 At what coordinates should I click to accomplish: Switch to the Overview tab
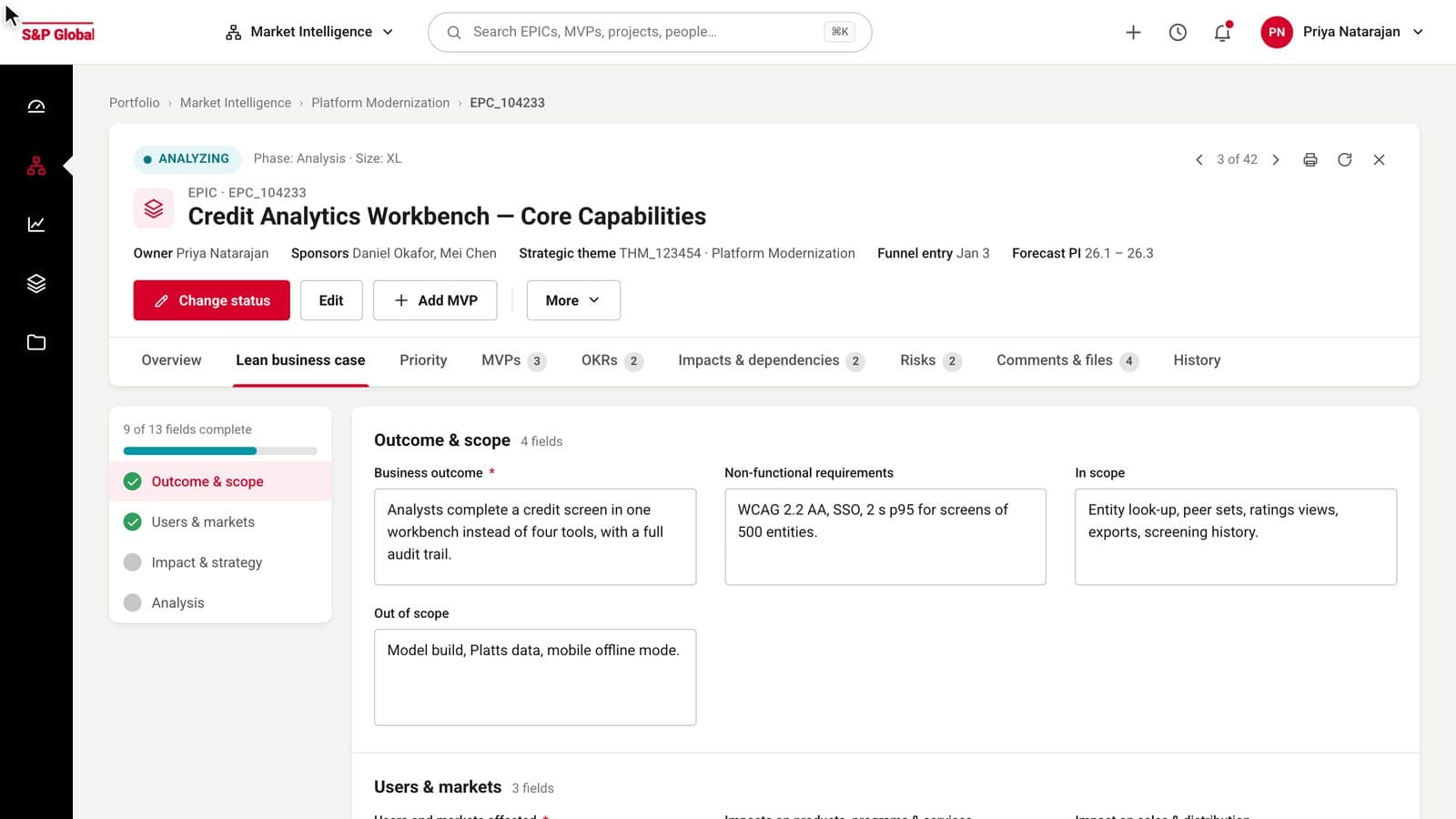[x=172, y=360]
